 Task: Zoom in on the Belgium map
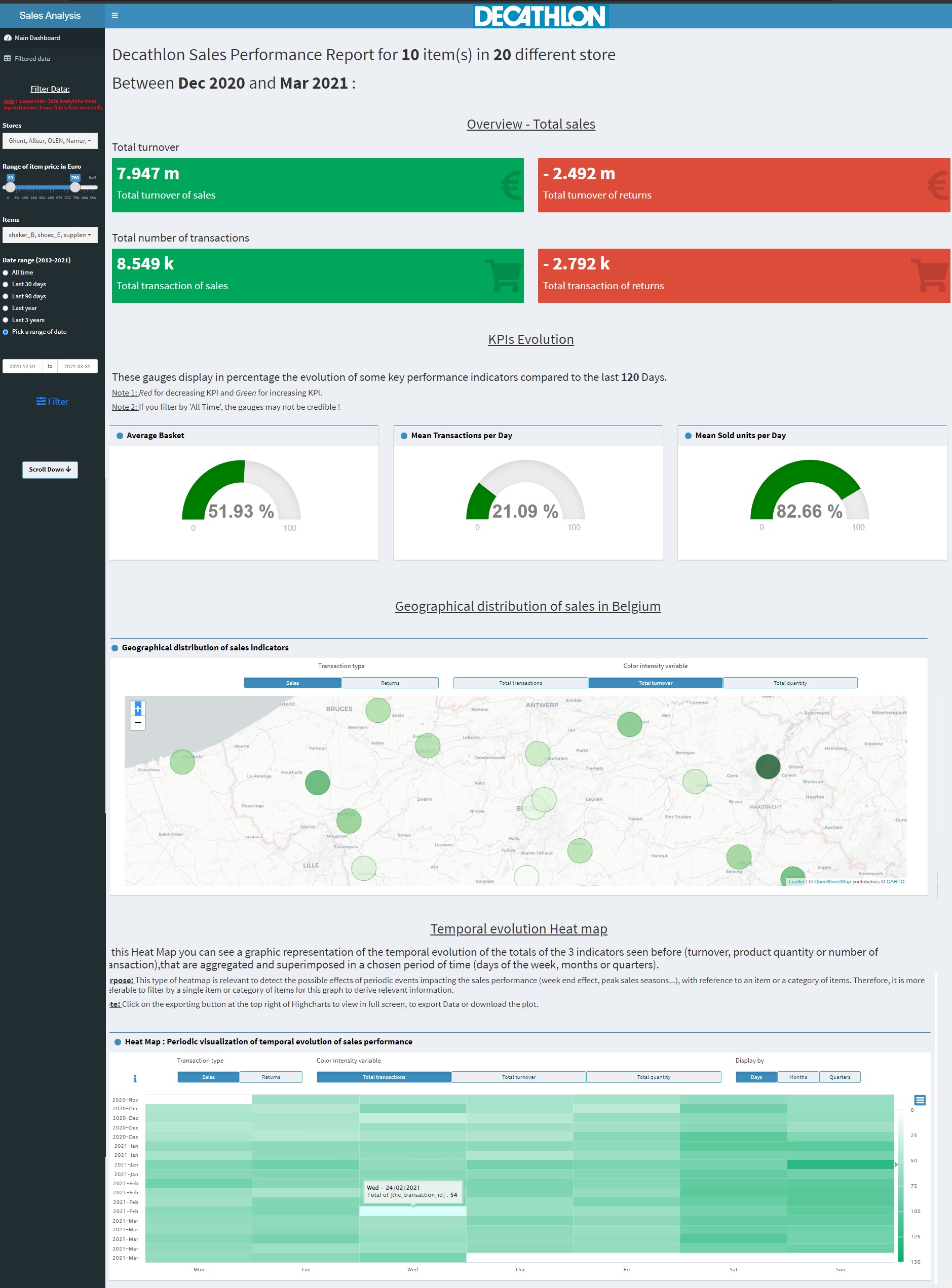[138, 709]
